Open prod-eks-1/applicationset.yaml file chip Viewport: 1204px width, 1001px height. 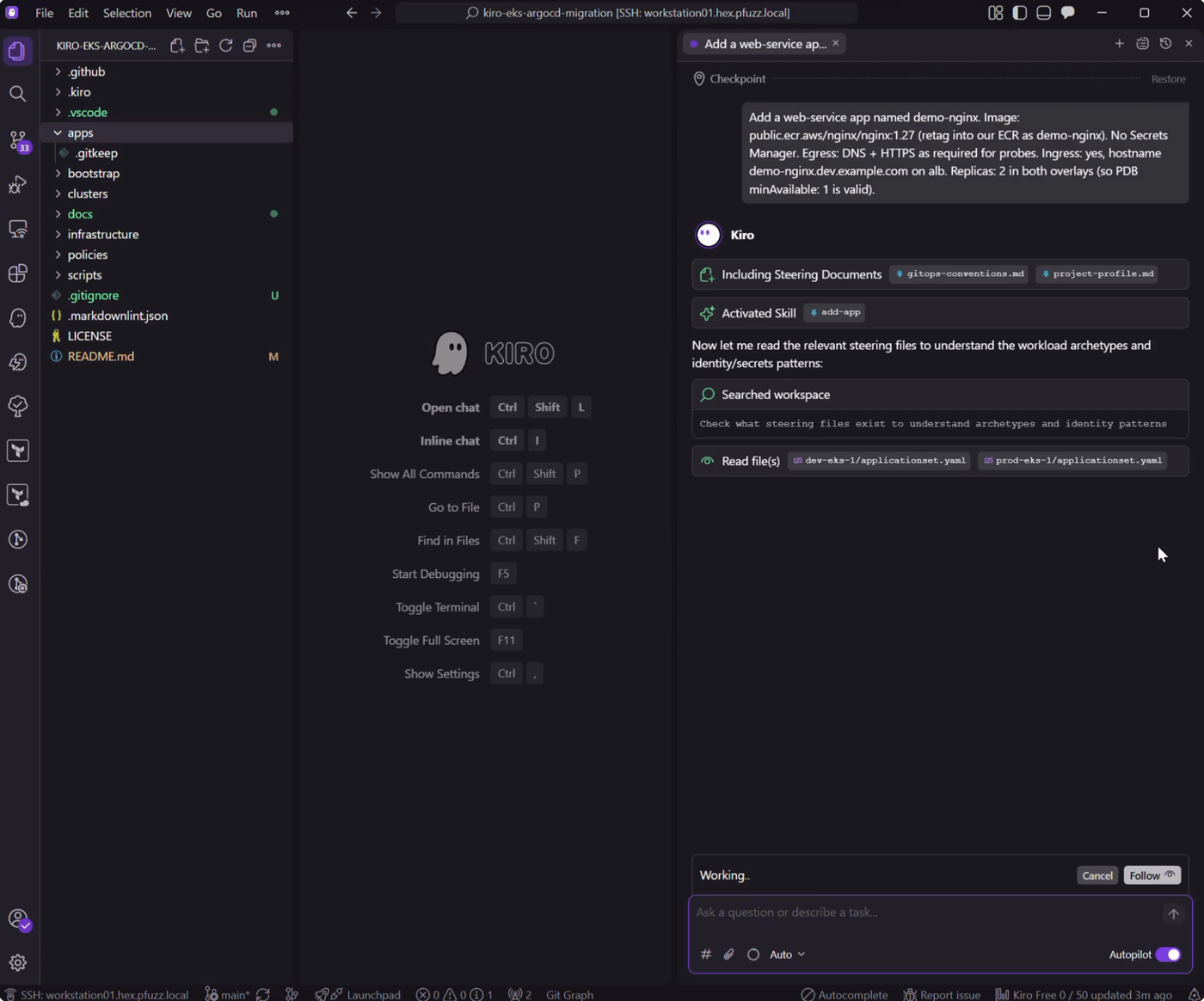tap(1072, 461)
